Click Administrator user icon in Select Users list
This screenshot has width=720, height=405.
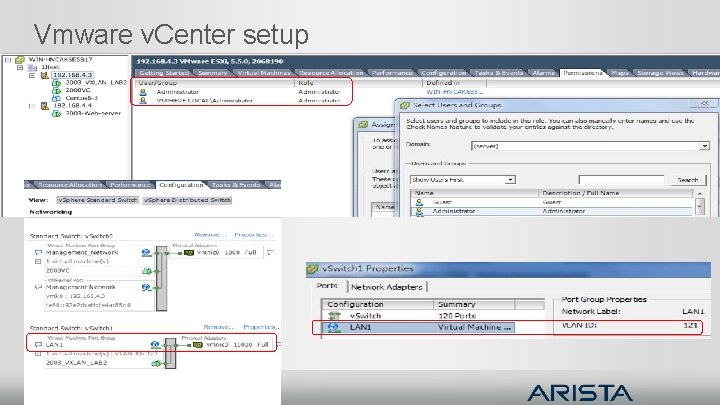pos(419,211)
